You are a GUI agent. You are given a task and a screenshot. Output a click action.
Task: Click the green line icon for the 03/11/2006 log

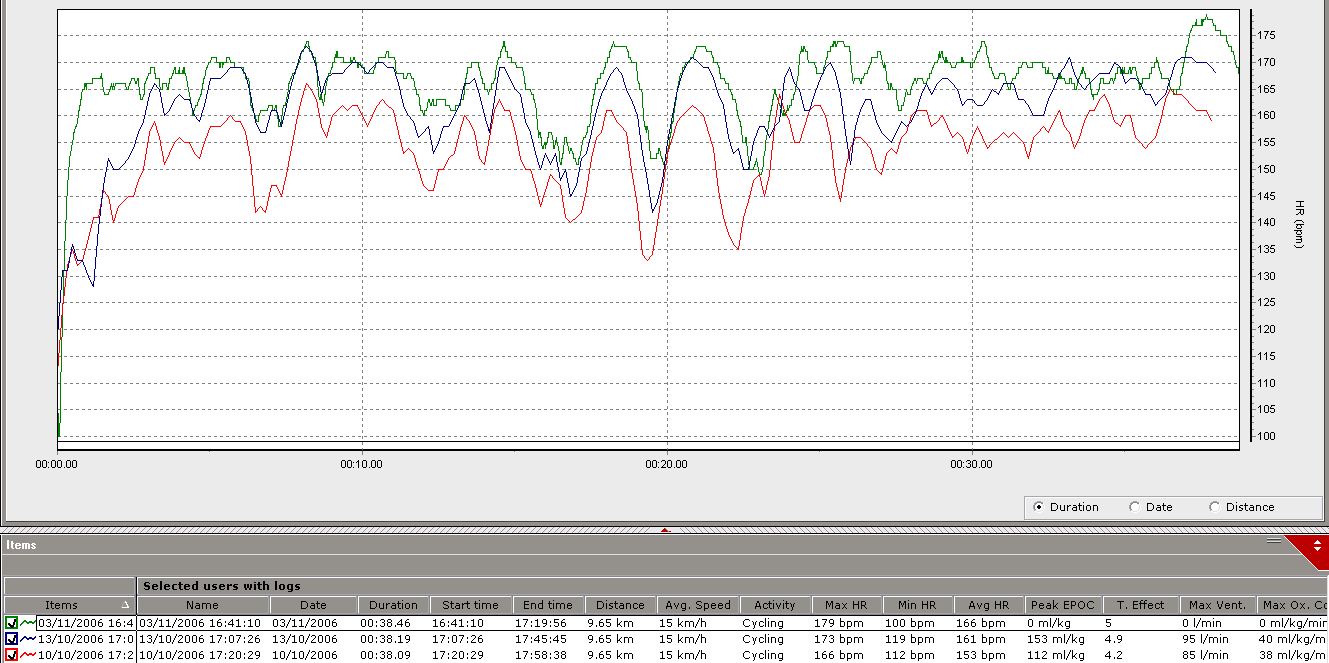pyautogui.click(x=28, y=623)
